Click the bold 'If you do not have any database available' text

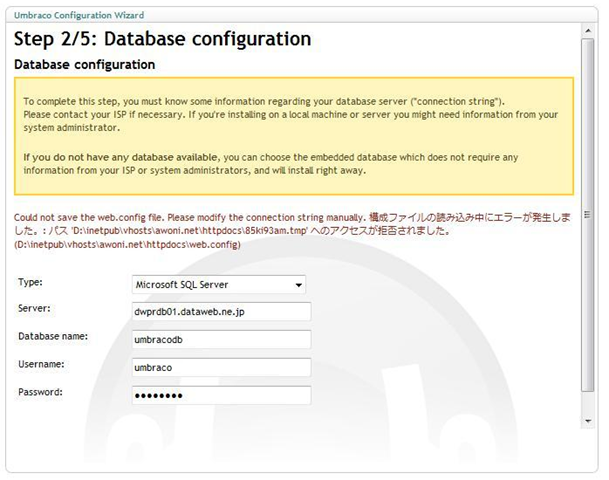point(121,157)
